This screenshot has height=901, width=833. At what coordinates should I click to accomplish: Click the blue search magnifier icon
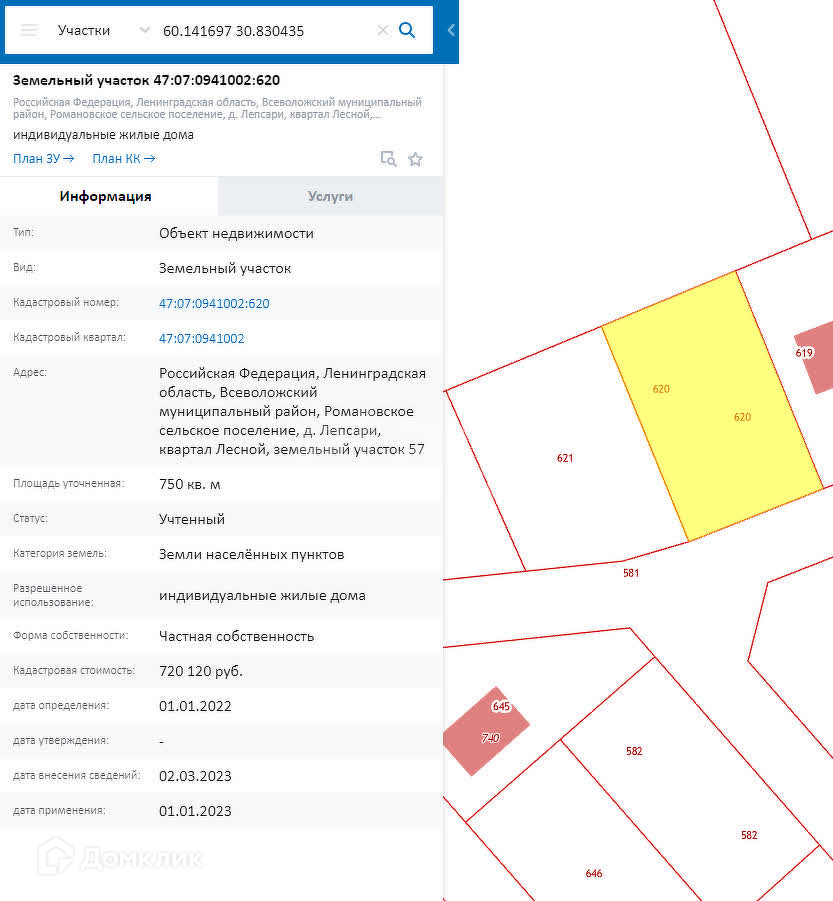(x=407, y=30)
